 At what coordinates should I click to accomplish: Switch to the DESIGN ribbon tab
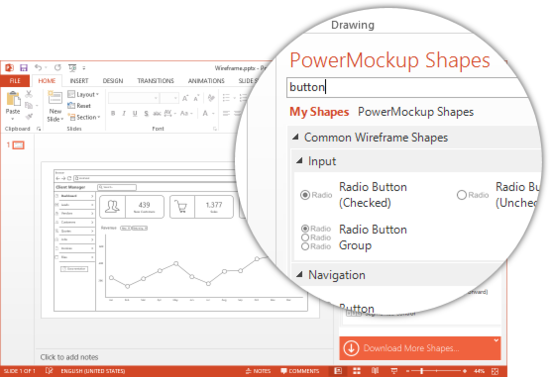pyautogui.click(x=113, y=81)
